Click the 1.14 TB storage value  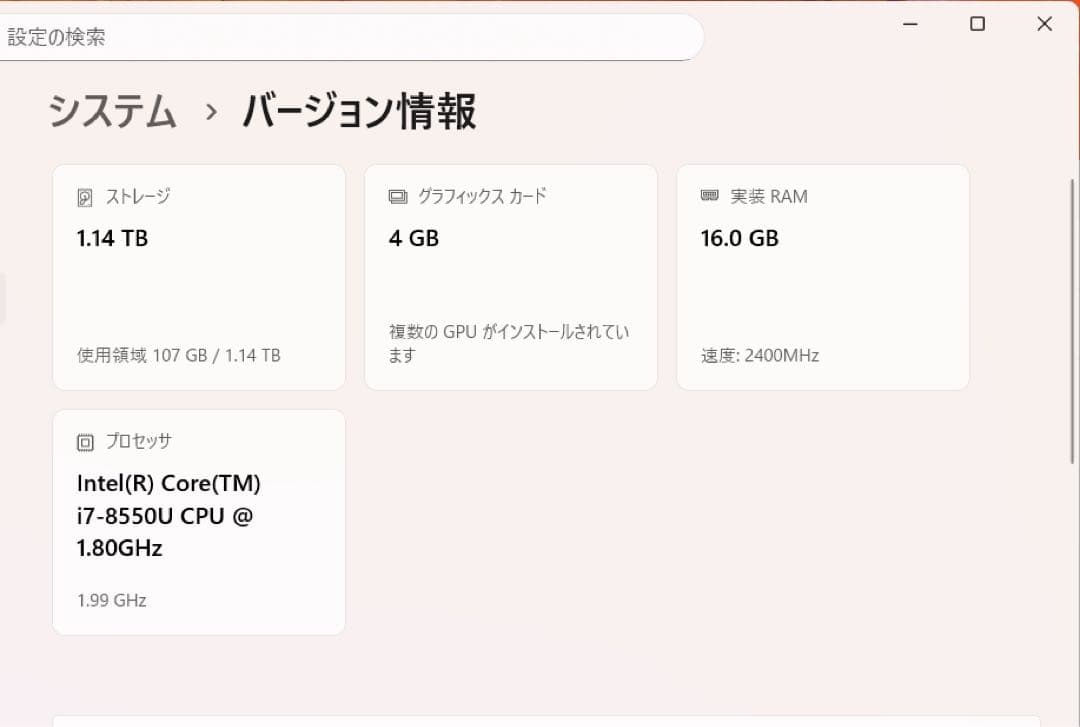coord(111,238)
